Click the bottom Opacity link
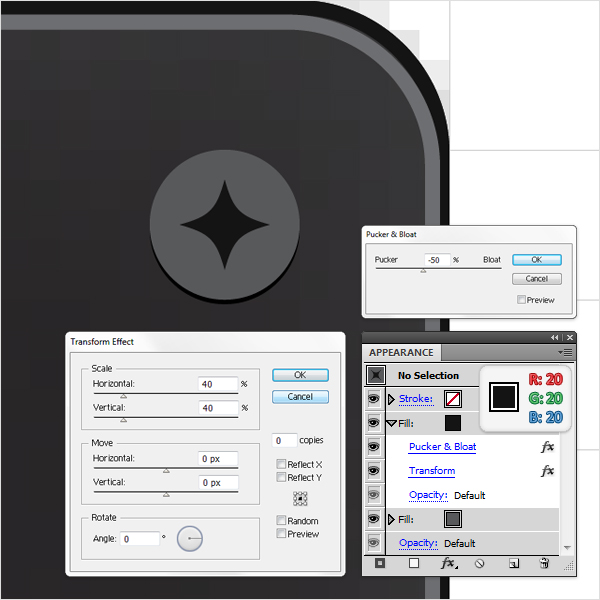Screen dimensions: 600x600 click(x=418, y=543)
